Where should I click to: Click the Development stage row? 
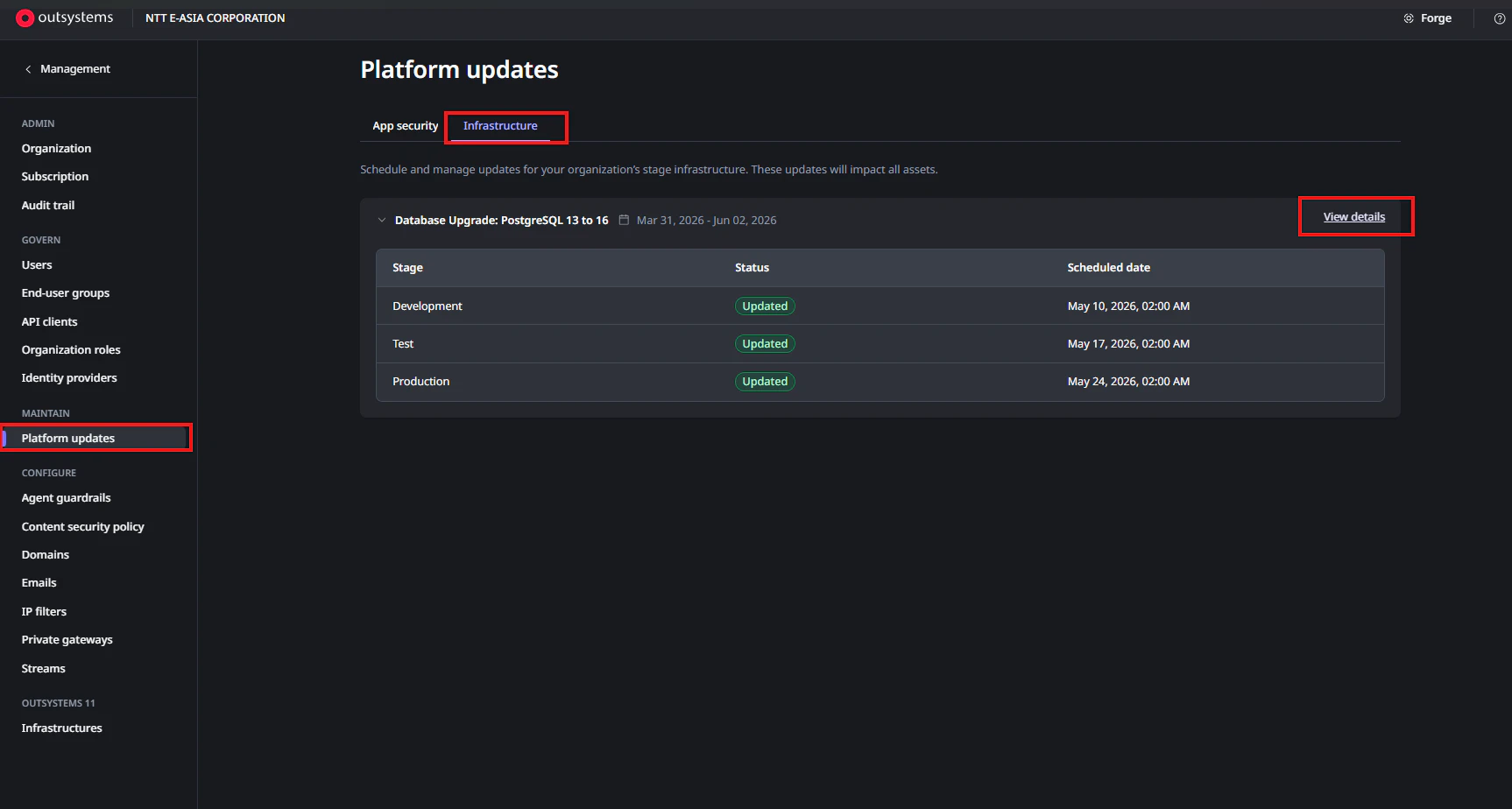pyautogui.click(x=880, y=306)
